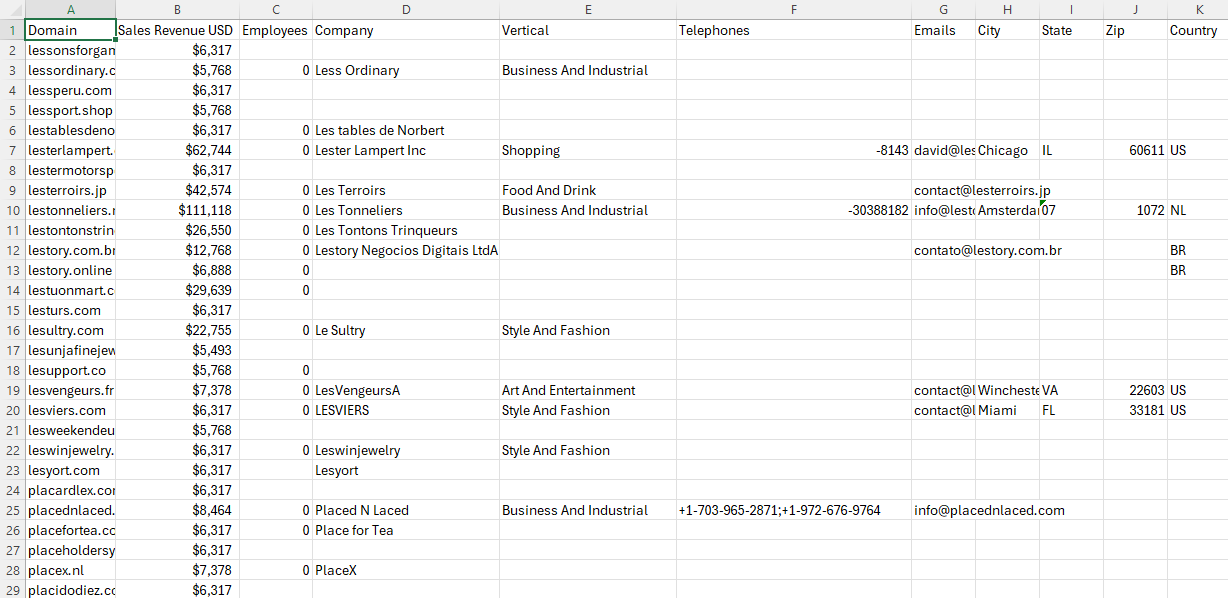1228x598 pixels.
Task: Select the "lesyort.com" domain cell
Action: tap(70, 470)
